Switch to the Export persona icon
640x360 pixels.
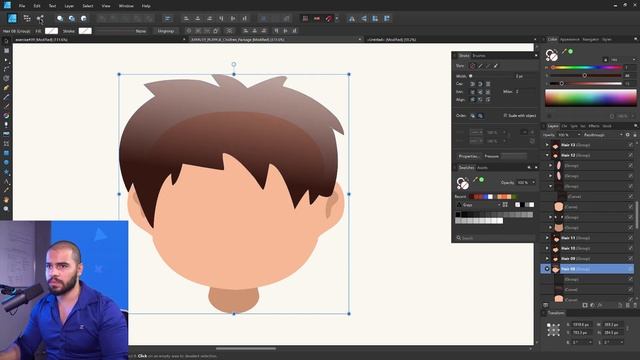pyautogui.click(x=40, y=18)
